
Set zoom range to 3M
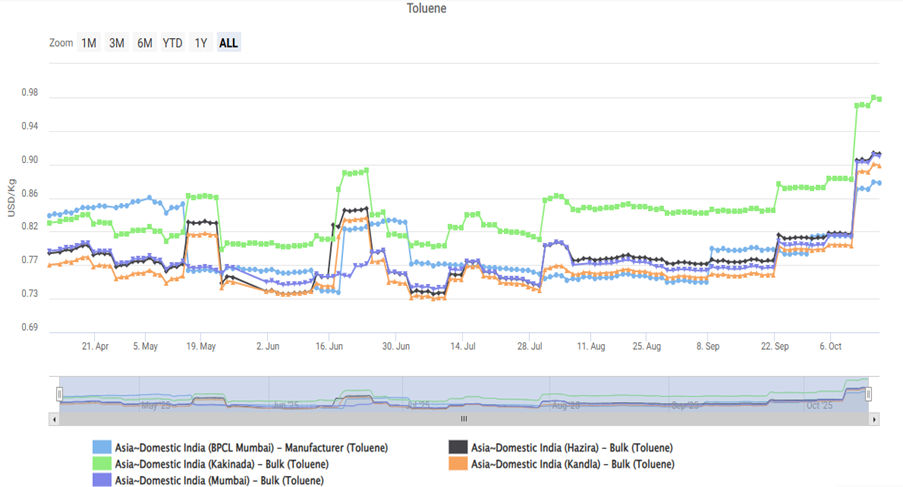[x=117, y=43]
